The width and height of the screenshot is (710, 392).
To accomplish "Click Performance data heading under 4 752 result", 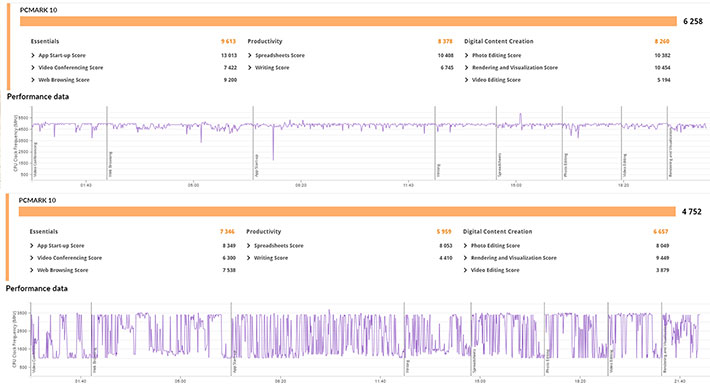I will (x=37, y=288).
